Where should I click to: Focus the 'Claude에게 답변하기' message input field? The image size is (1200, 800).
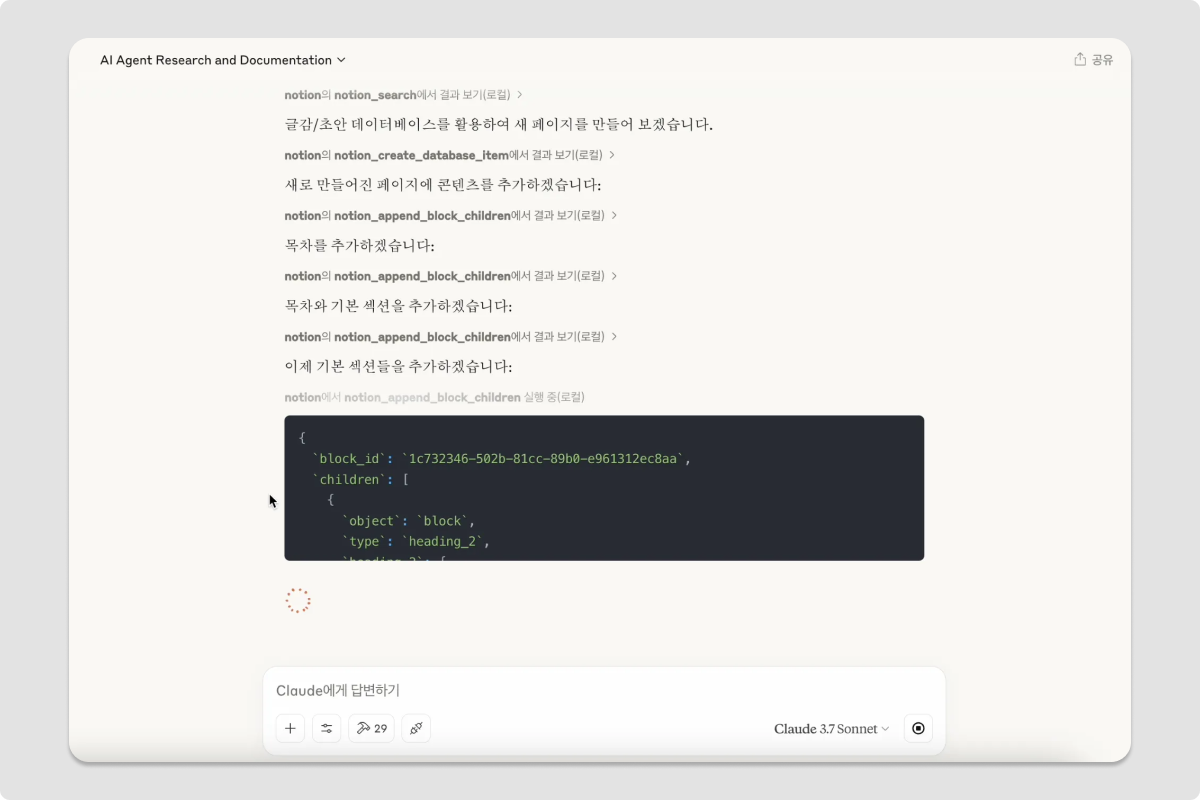pyautogui.click(x=604, y=690)
